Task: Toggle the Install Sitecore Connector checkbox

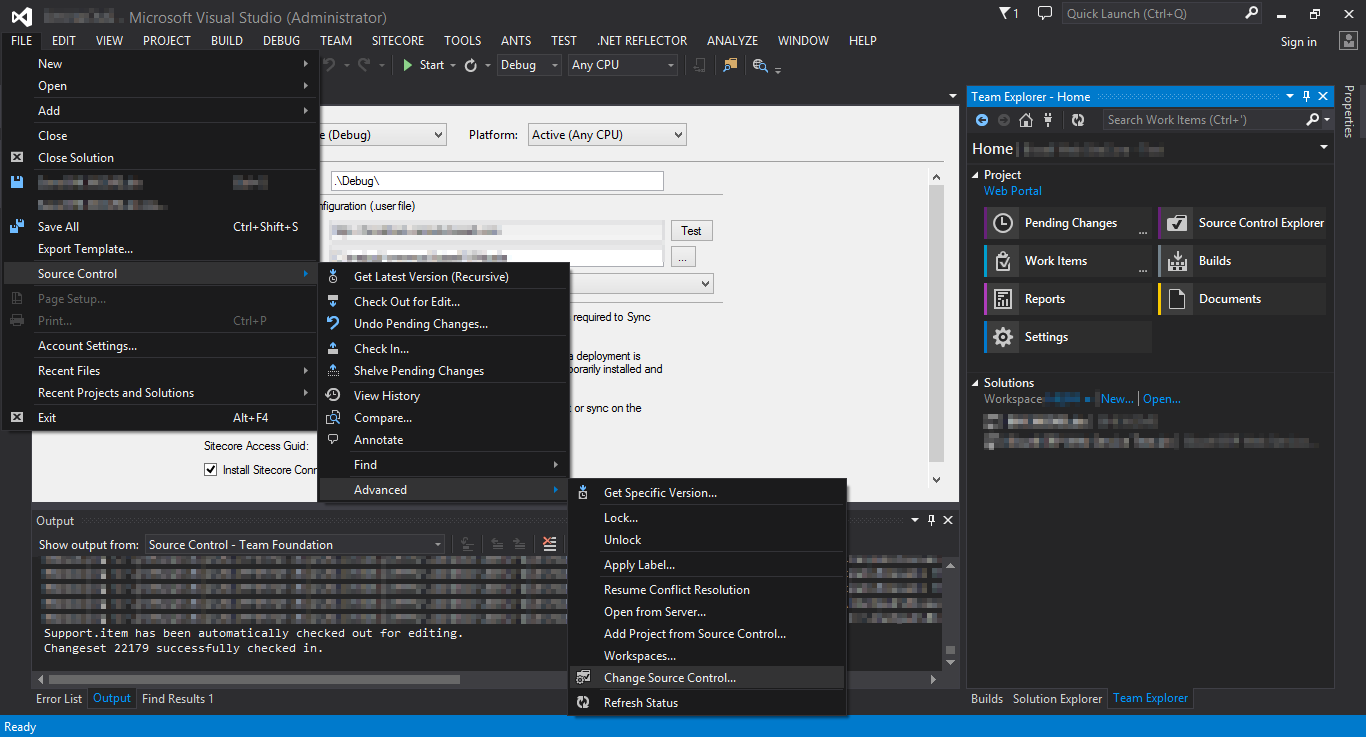Action: [x=211, y=470]
